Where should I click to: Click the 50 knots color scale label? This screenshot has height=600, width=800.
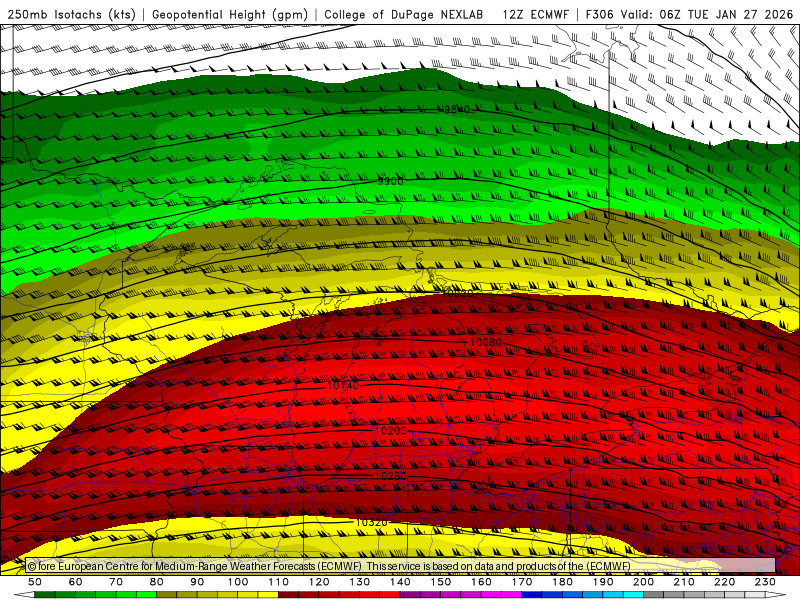[x=35, y=582]
